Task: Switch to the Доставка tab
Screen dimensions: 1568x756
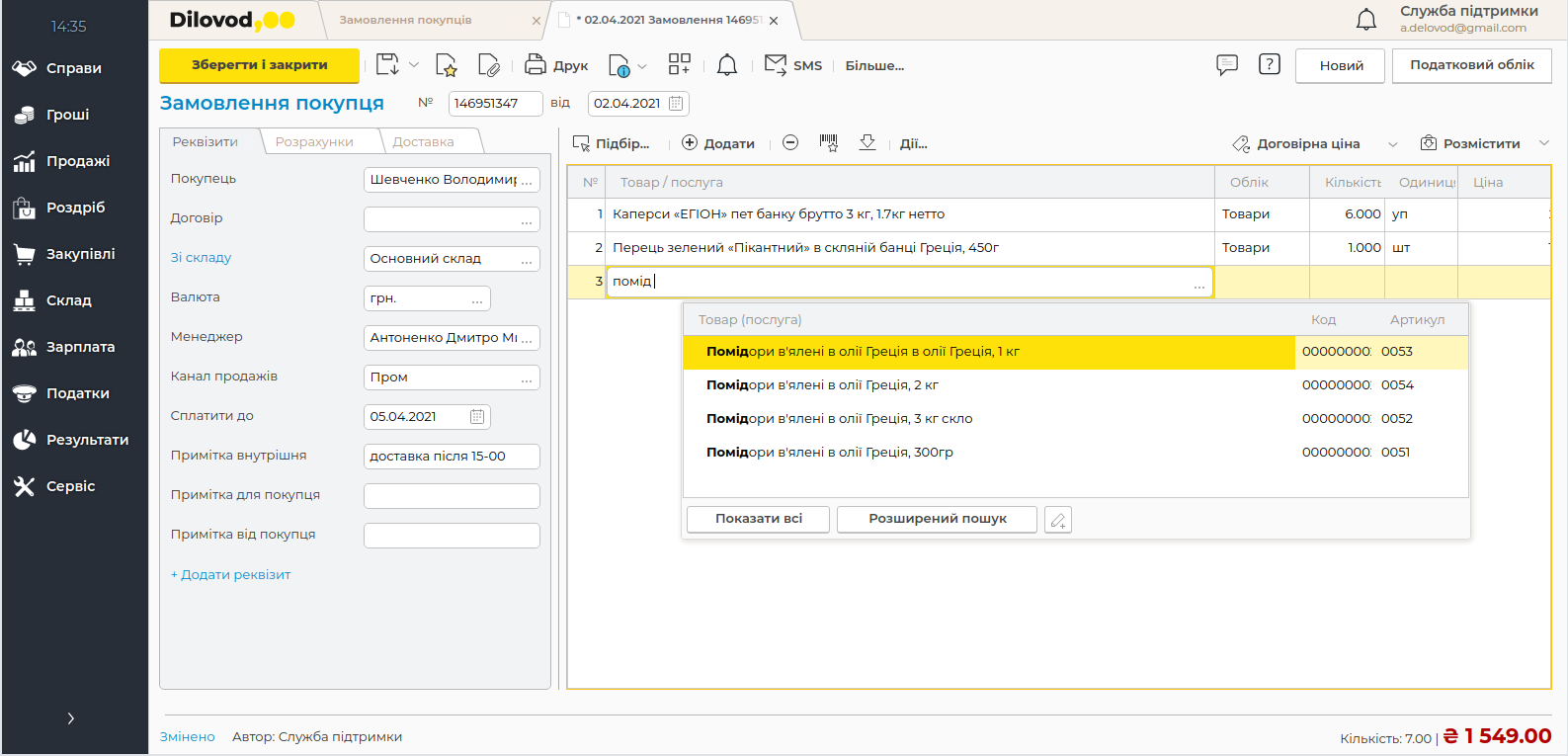Action: pyautogui.click(x=423, y=142)
